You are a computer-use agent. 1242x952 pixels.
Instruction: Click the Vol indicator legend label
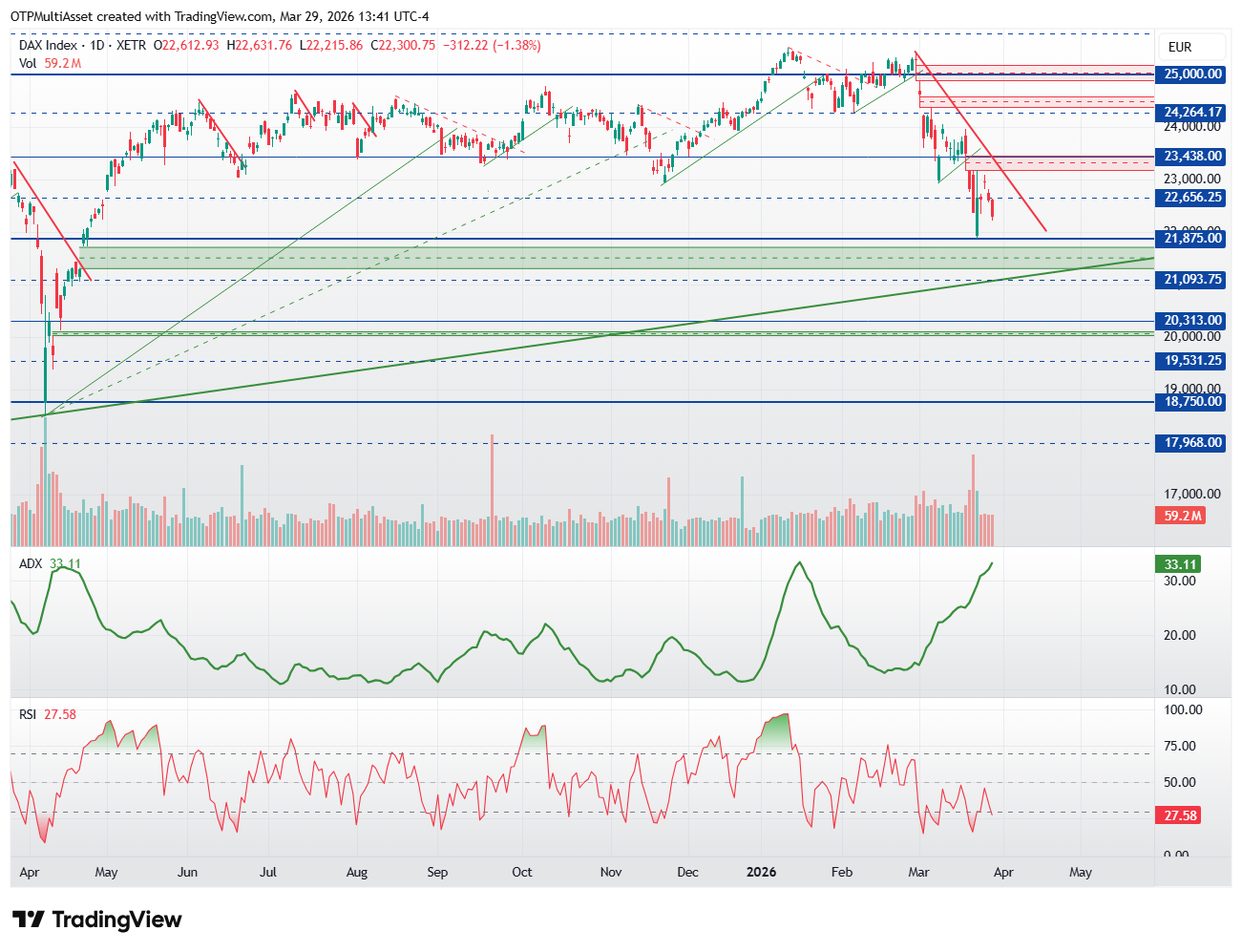(x=29, y=63)
